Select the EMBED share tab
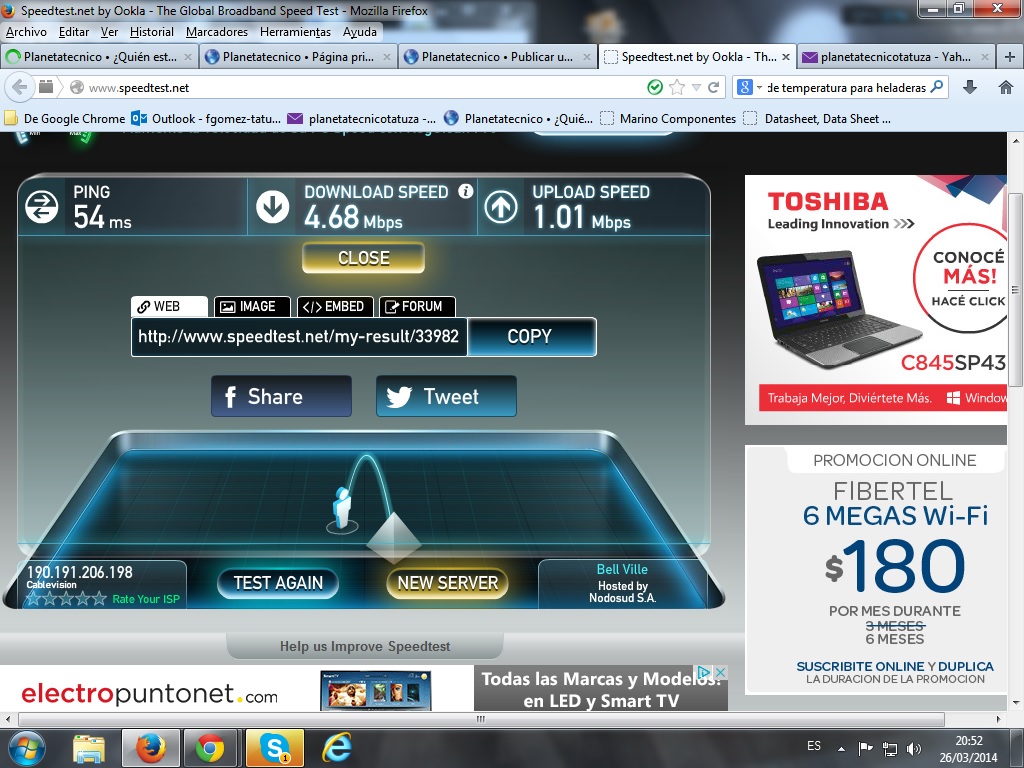This screenshot has width=1024, height=768. click(335, 306)
